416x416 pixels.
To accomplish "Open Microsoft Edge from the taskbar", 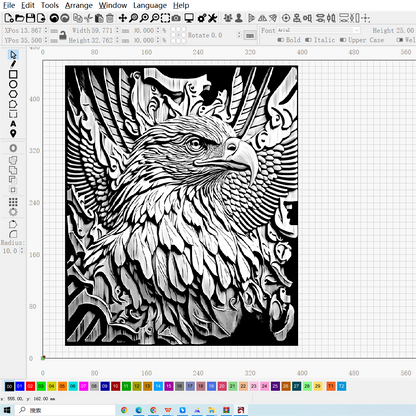I will (139, 410).
